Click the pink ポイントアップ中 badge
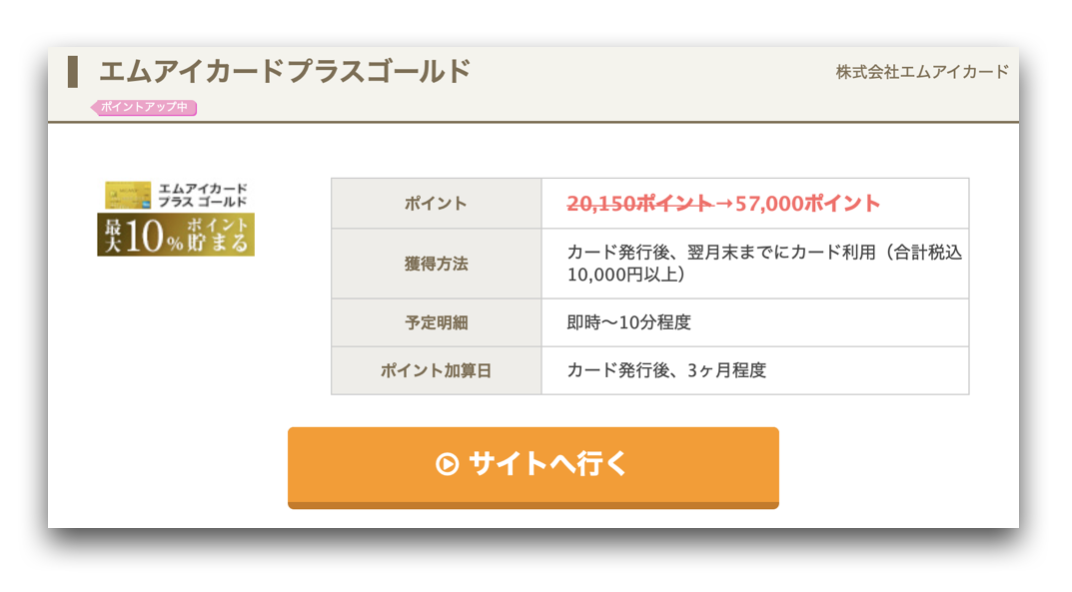Image resolution: width=1072 pixels, height=592 pixels. (144, 107)
